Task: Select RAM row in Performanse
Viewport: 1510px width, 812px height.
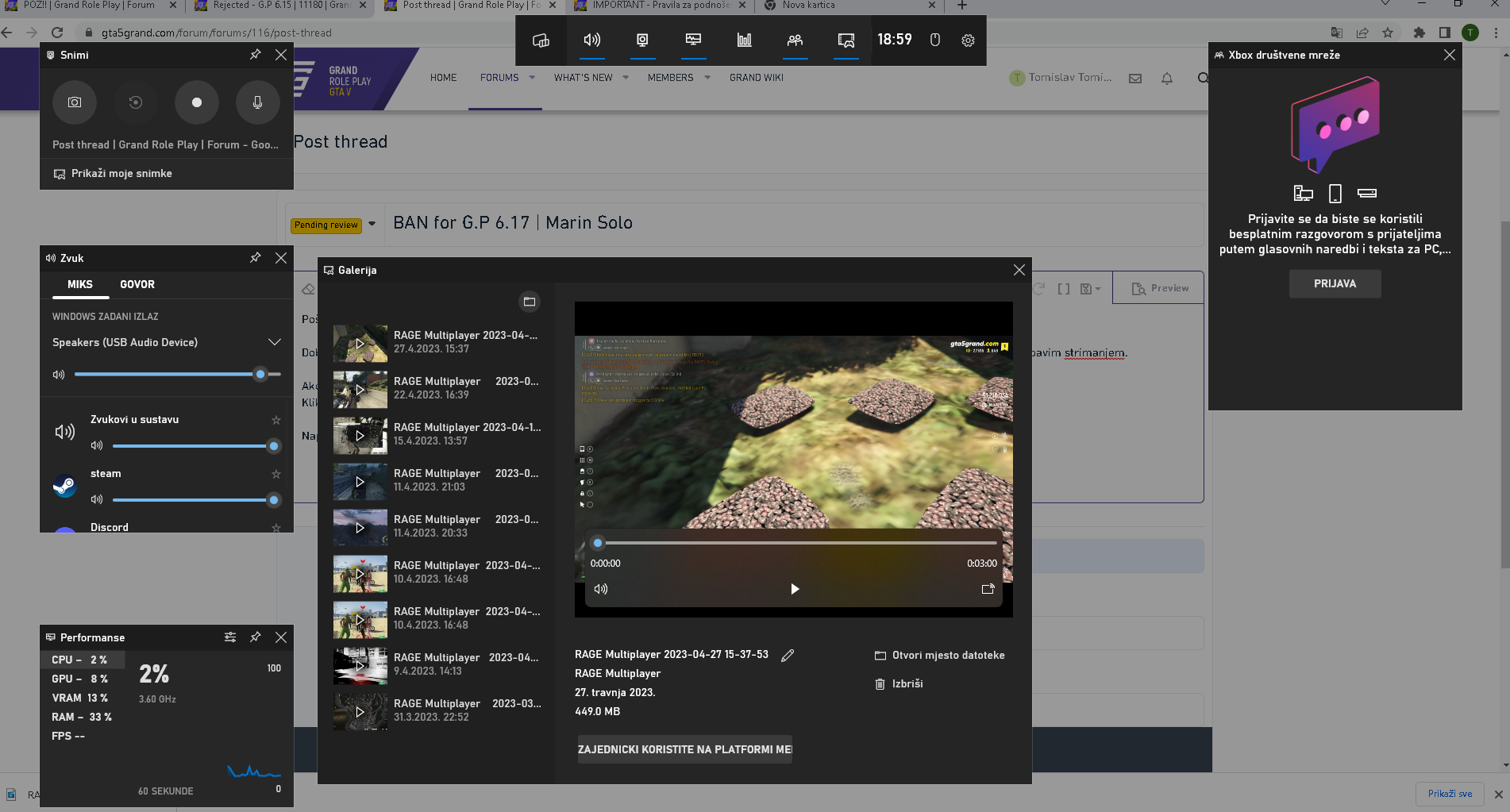Action: 83,717
